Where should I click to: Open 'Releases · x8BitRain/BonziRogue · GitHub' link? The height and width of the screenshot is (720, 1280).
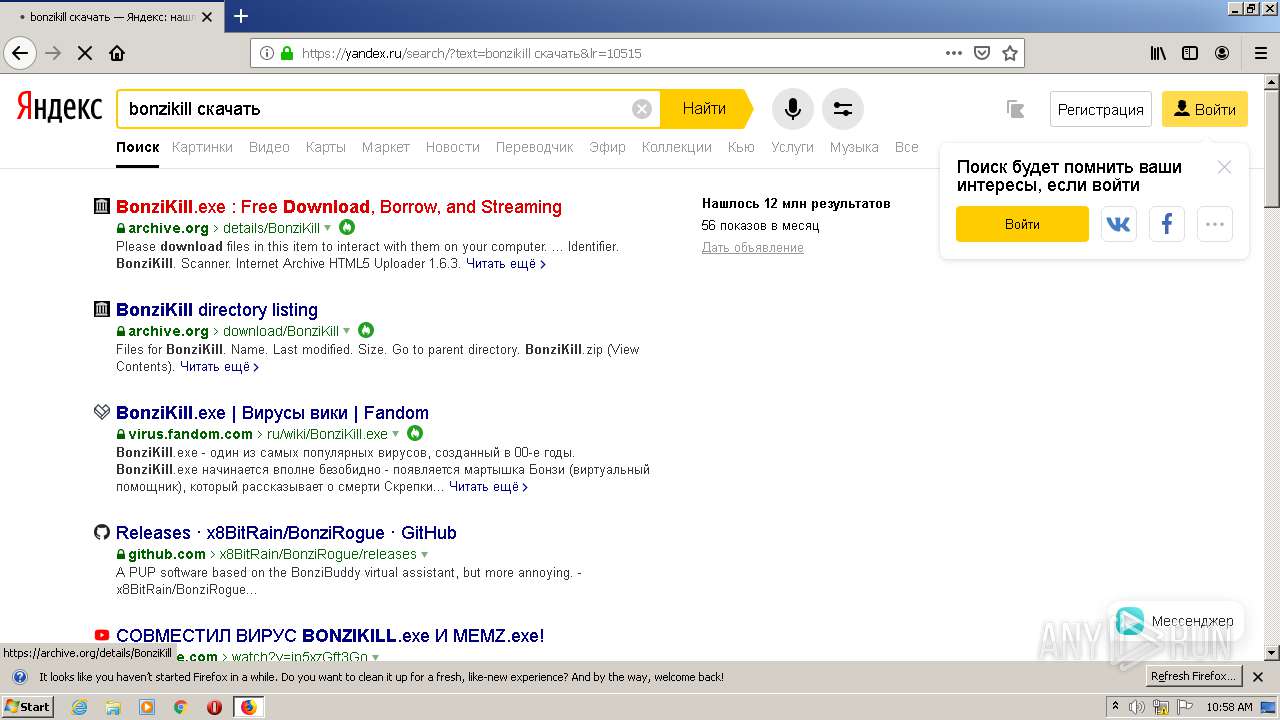pyautogui.click(x=286, y=533)
